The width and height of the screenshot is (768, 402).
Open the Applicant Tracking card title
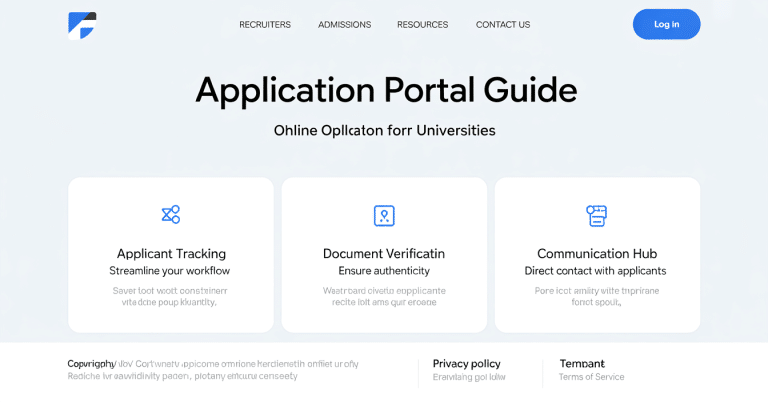click(x=171, y=254)
